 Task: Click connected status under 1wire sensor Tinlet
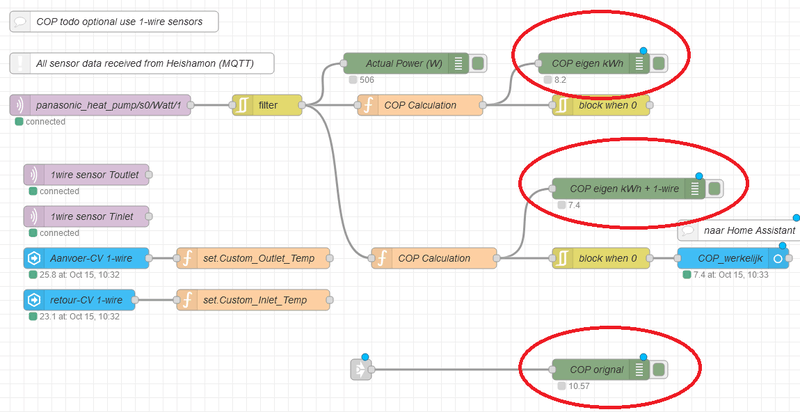point(59,233)
